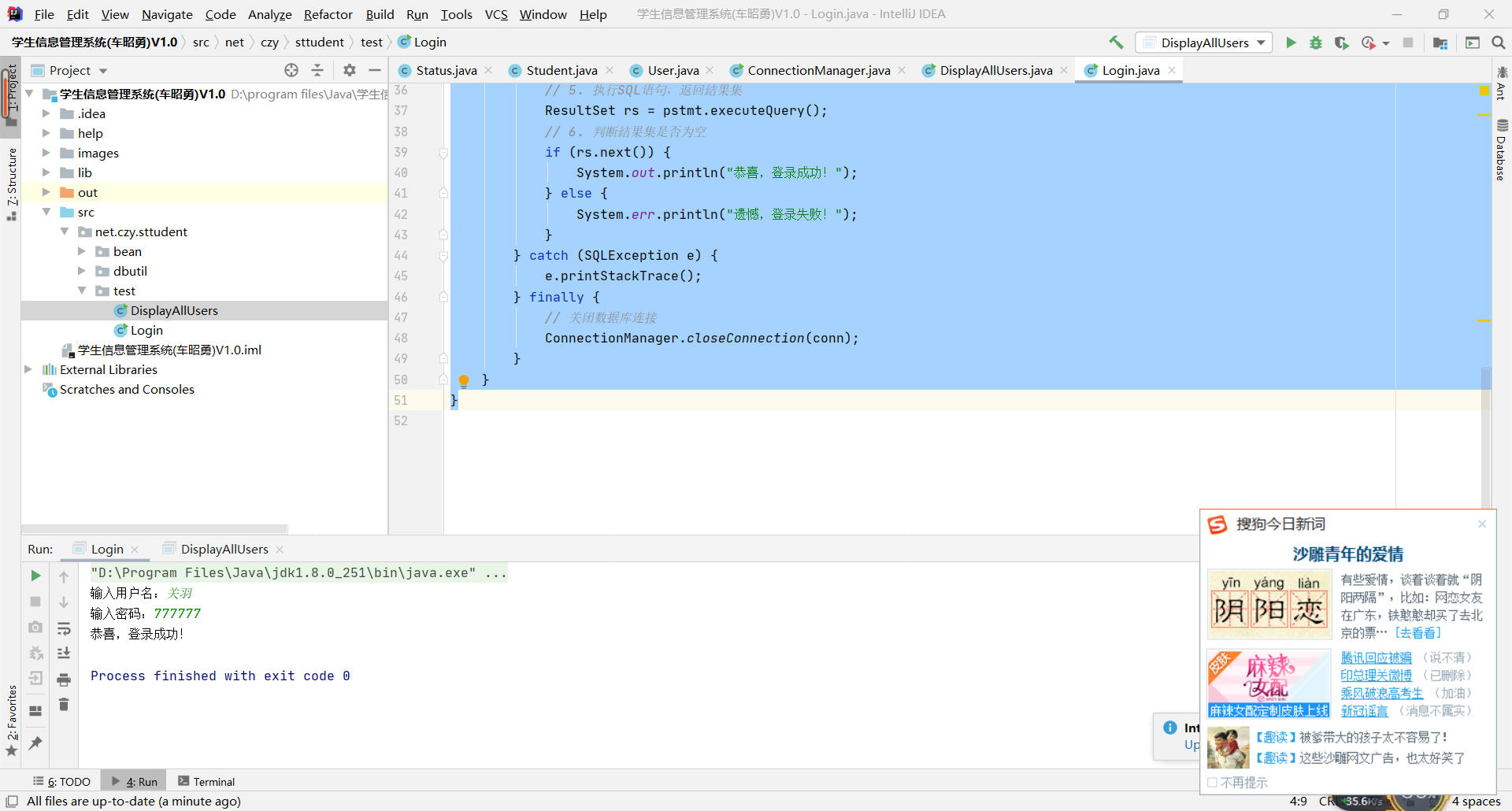Click the 麻辣女配 ad thumbnail
Screen dimensions: 1512x811
[1269, 683]
